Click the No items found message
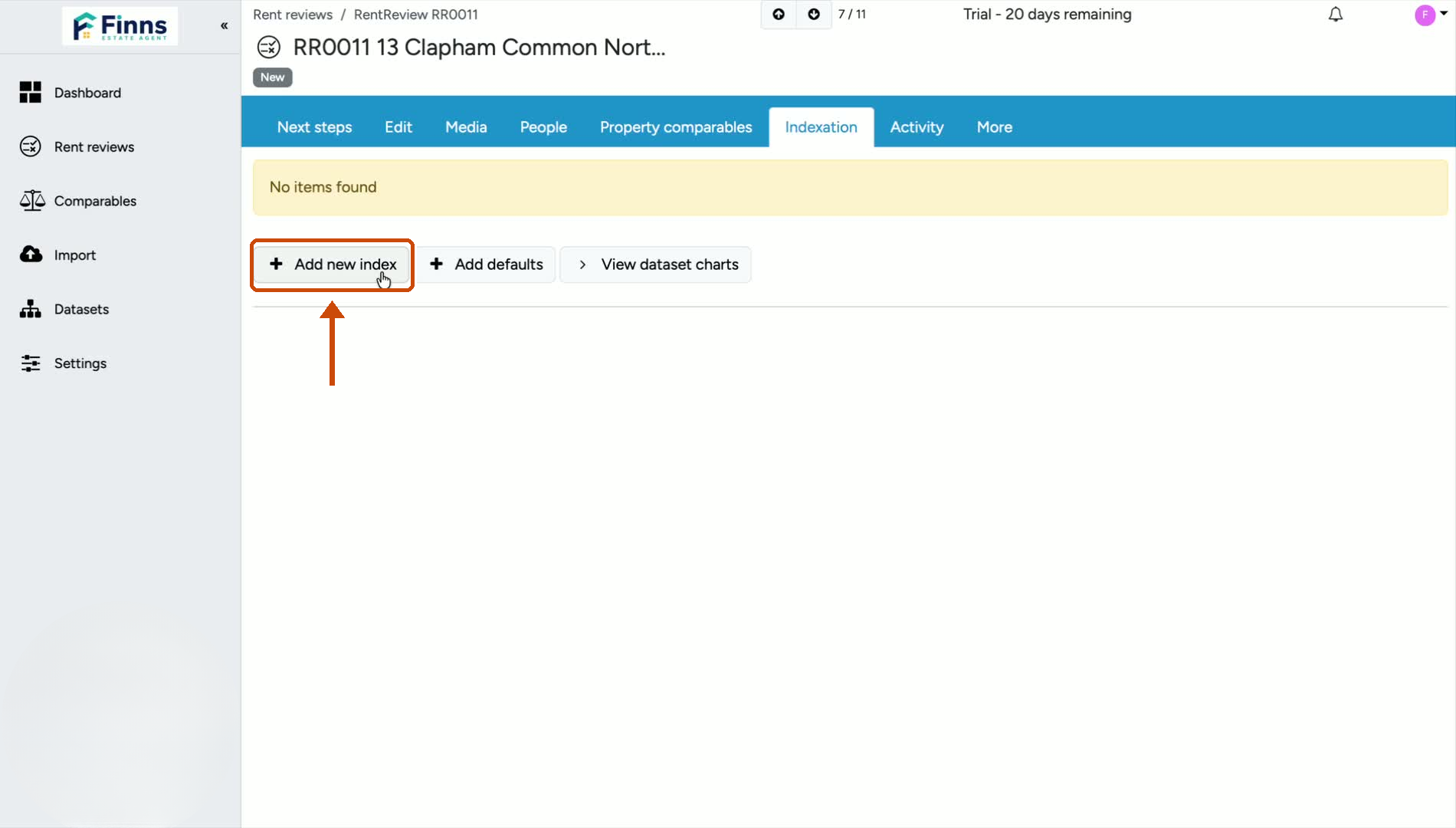The image size is (1456, 828). point(851,188)
